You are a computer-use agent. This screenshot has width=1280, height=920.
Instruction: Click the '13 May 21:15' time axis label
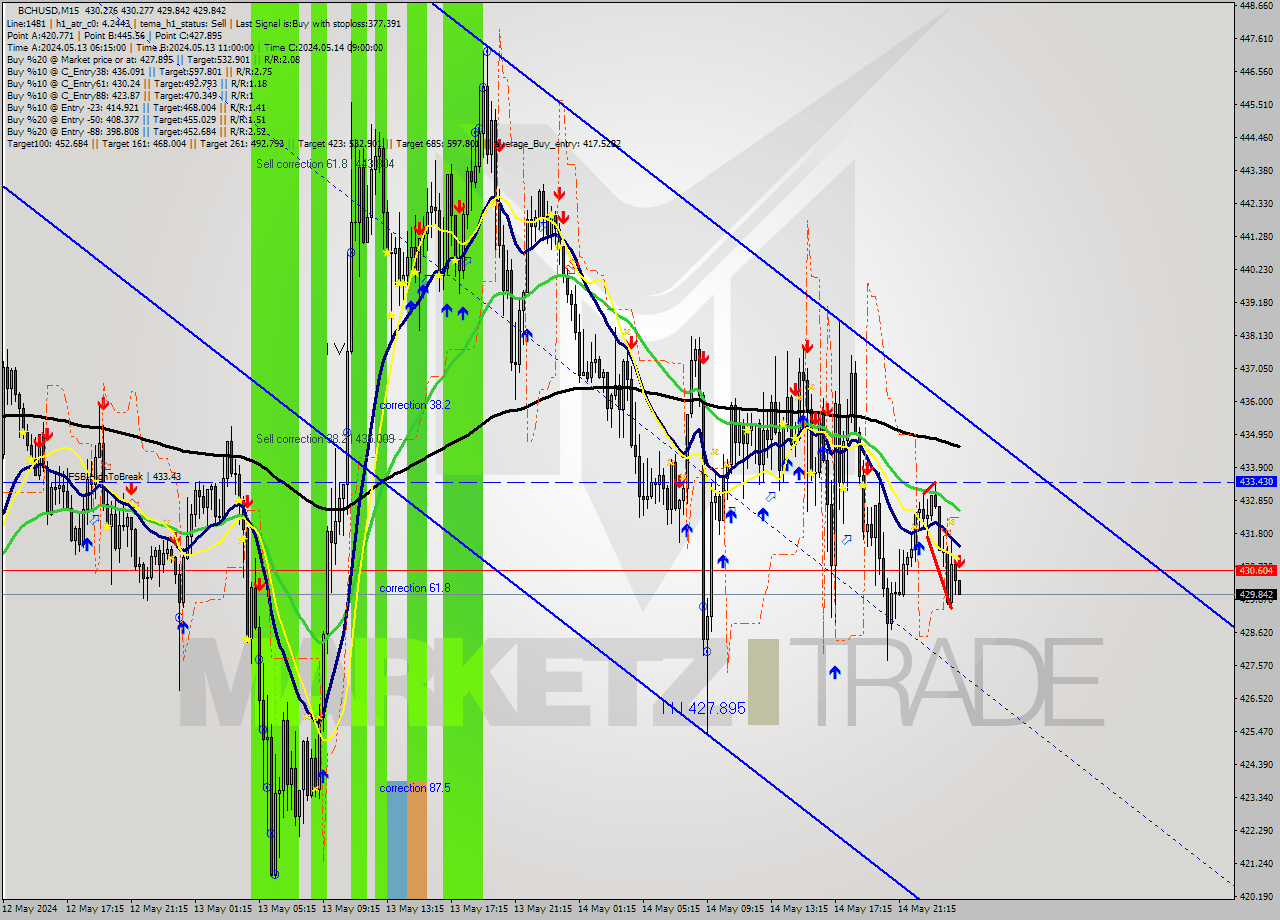point(543,909)
